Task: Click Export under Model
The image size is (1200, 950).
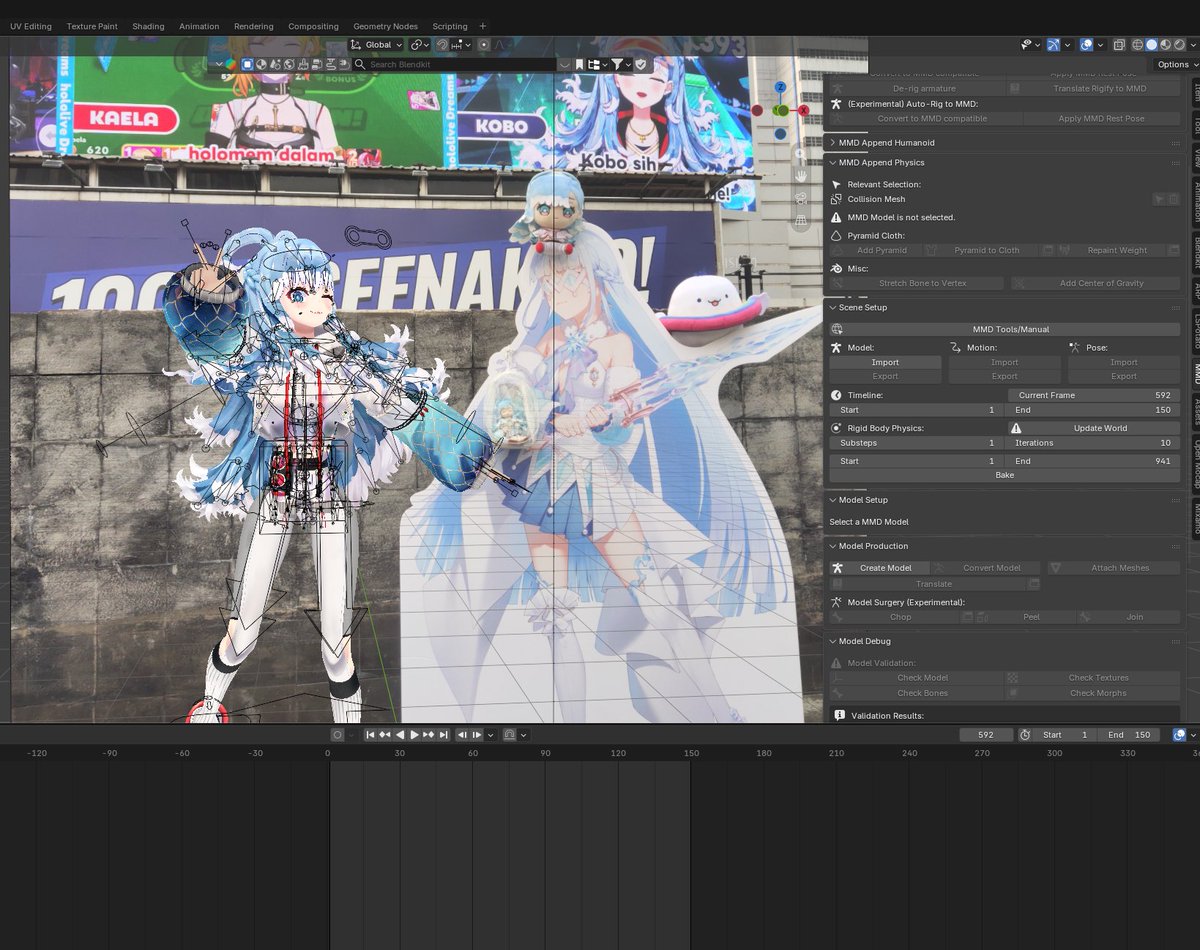Action: 885,376
